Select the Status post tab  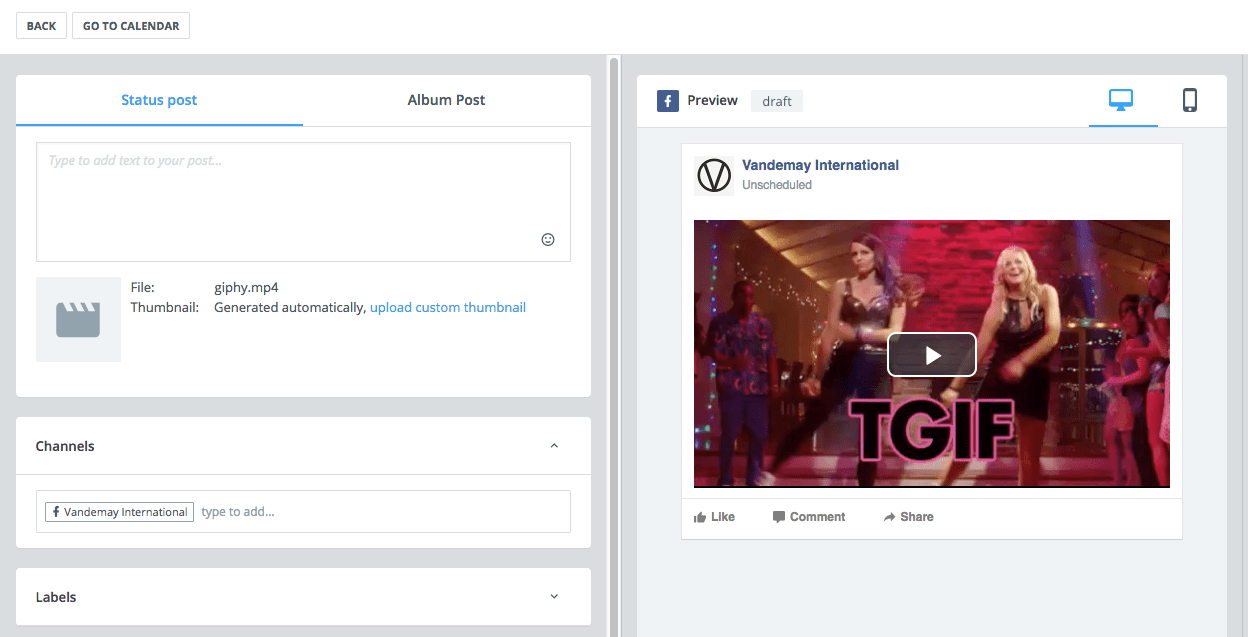click(x=159, y=100)
